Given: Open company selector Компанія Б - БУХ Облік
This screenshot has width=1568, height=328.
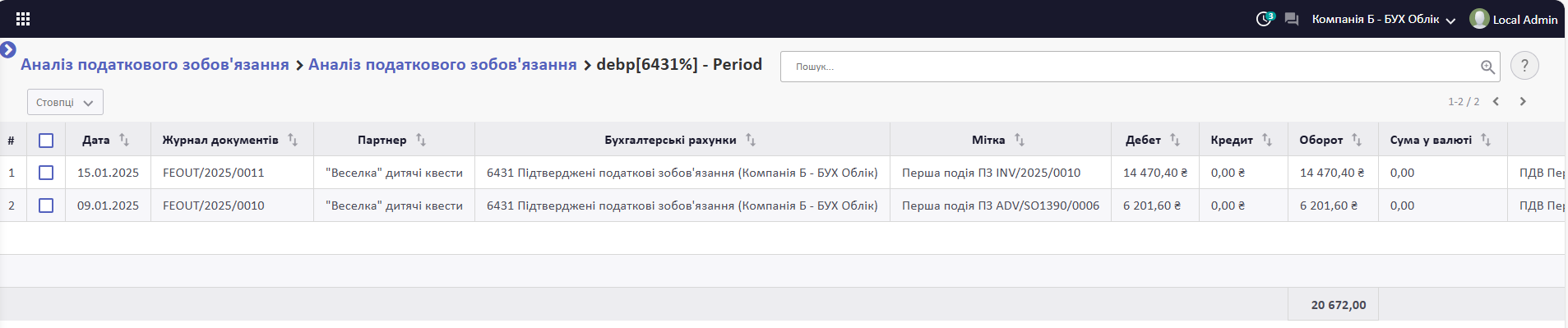Looking at the screenshot, I should (x=1384, y=19).
